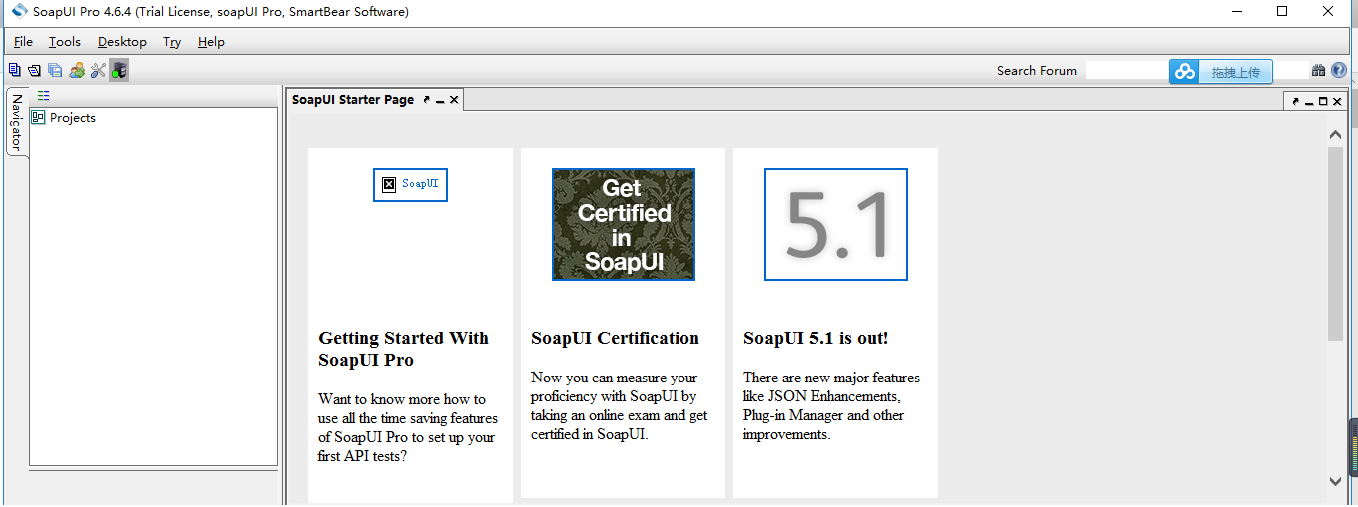Click the binoculars search forum icon
This screenshot has height=507, width=1358.
click(x=1318, y=70)
